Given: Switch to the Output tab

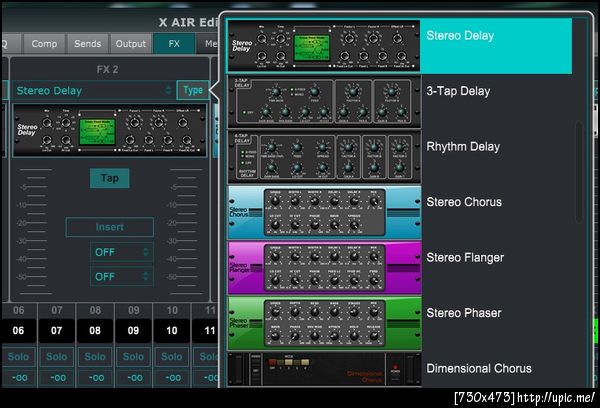Looking at the screenshot, I should coord(131,44).
